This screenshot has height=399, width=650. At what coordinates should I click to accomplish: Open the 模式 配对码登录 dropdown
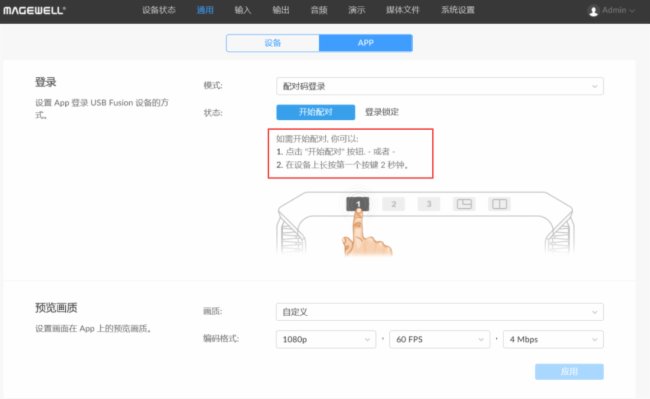coord(439,86)
